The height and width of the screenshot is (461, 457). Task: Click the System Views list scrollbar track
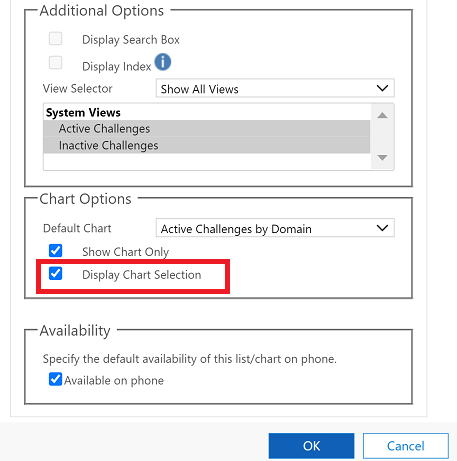click(x=382, y=137)
